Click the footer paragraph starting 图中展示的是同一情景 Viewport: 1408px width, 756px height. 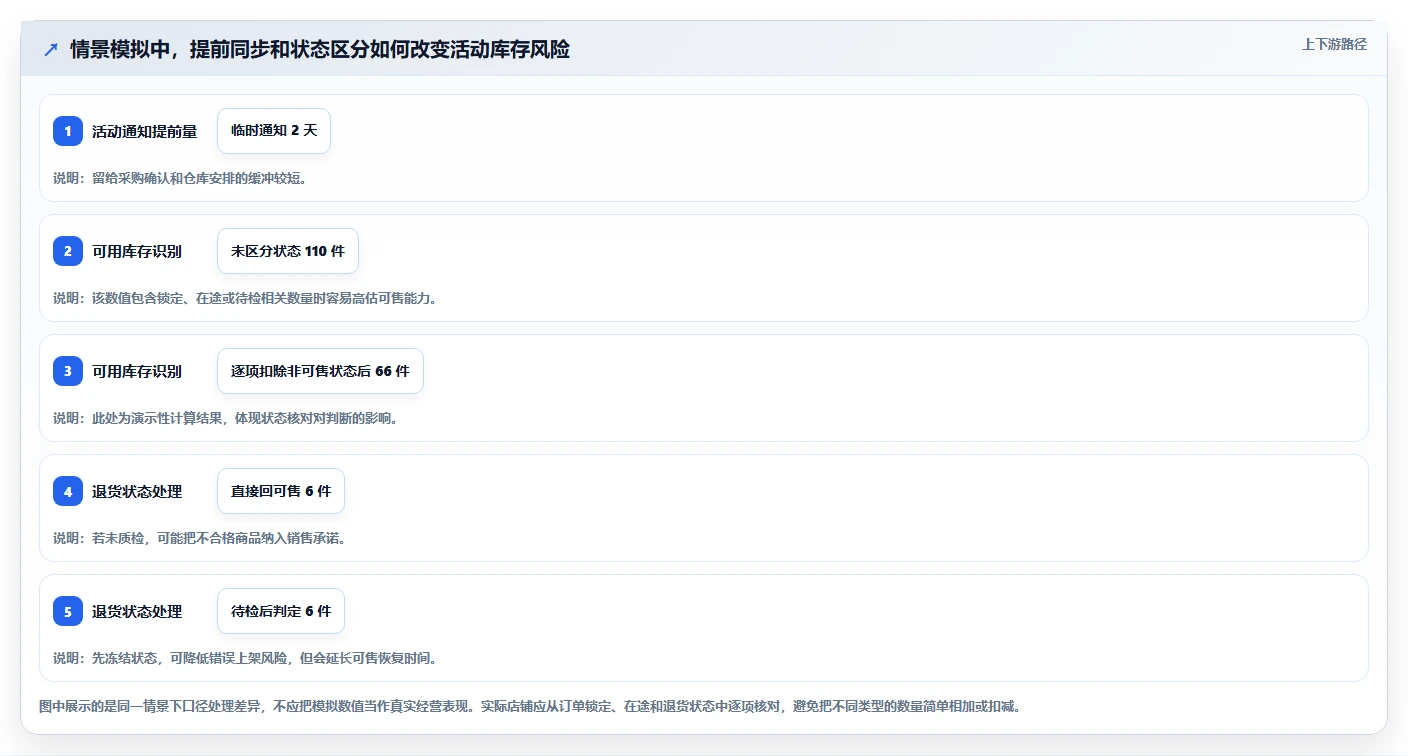tap(530, 706)
